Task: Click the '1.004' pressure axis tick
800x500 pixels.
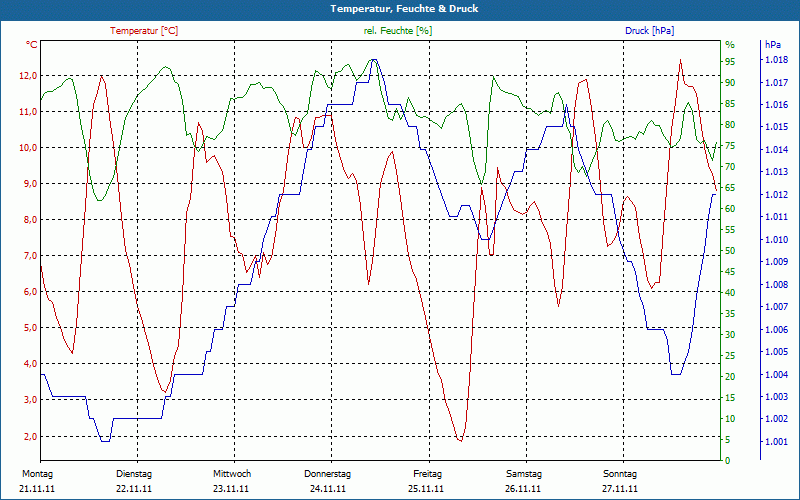Action: click(777, 374)
